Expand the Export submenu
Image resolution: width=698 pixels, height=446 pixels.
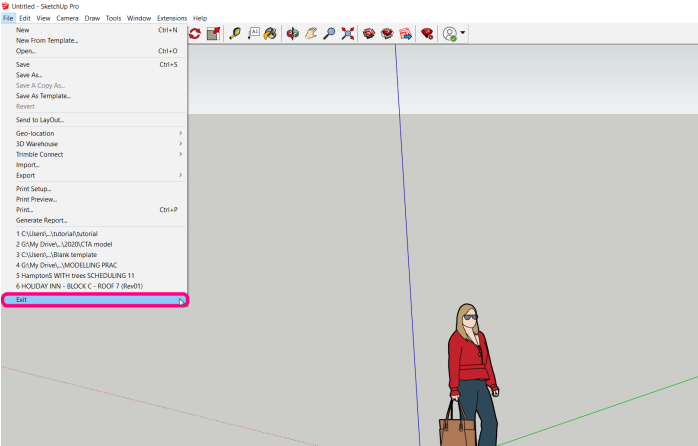click(x=94, y=175)
